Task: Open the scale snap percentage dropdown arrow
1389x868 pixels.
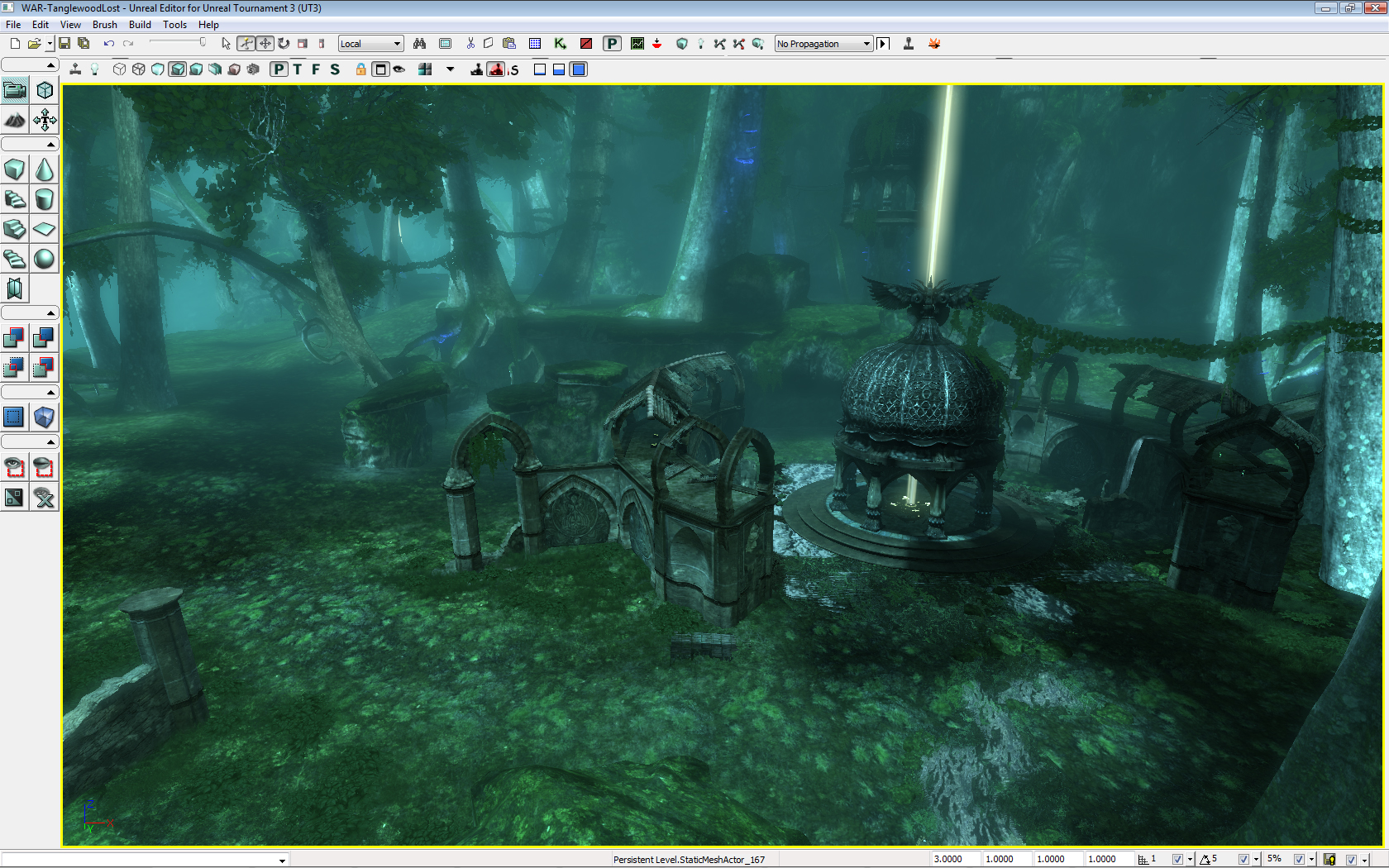Action: [x=1312, y=860]
